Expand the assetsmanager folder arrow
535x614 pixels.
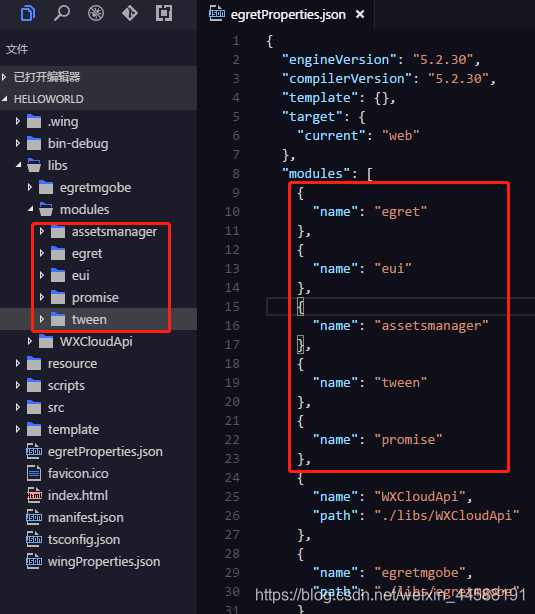click(42, 231)
